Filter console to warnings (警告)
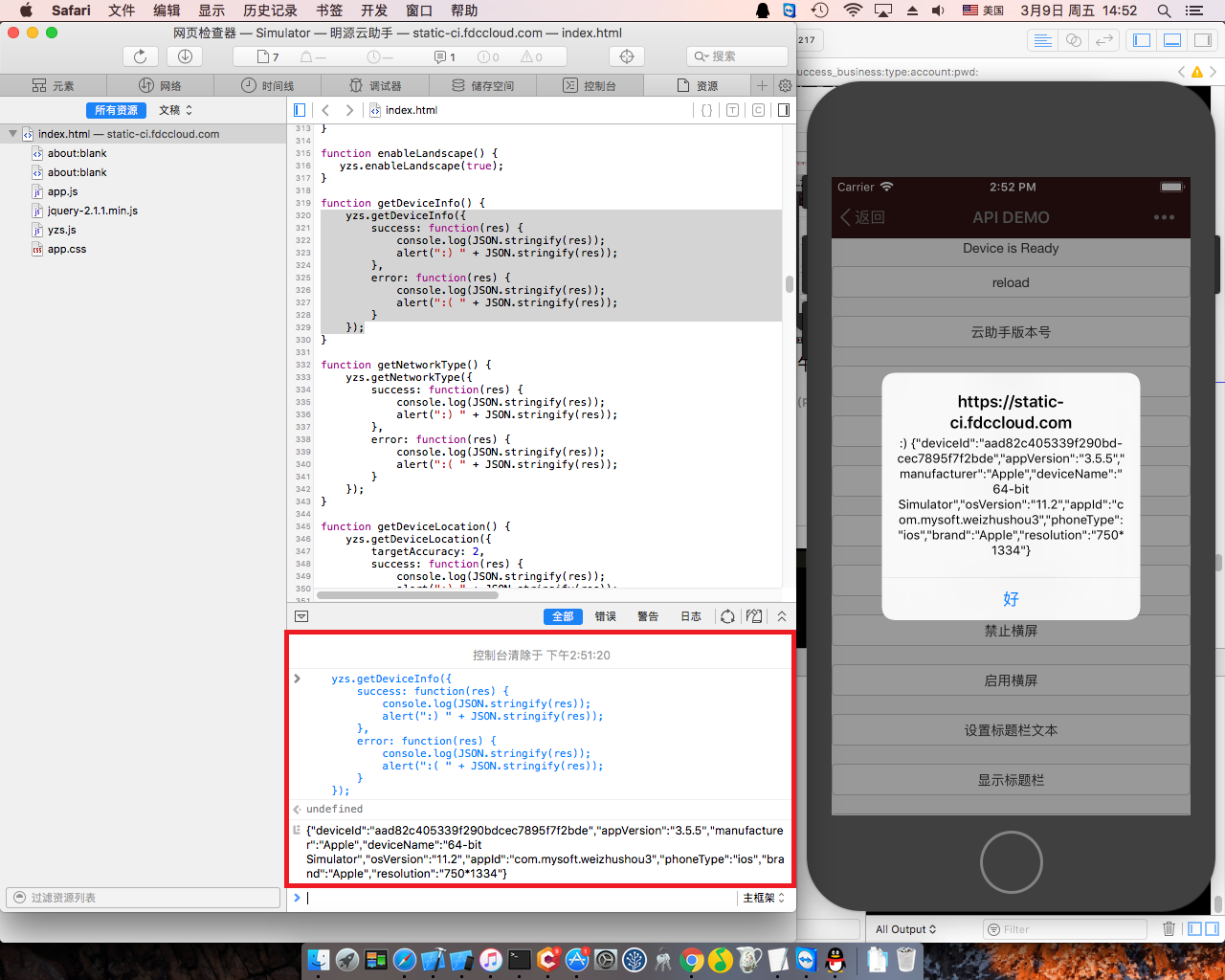 (648, 616)
